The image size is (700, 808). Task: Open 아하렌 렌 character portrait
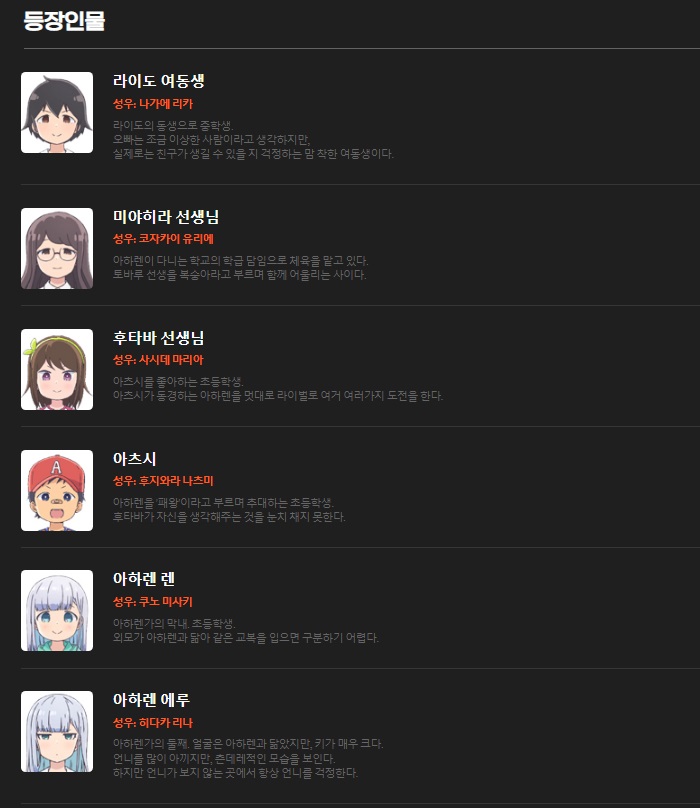tap(57, 611)
